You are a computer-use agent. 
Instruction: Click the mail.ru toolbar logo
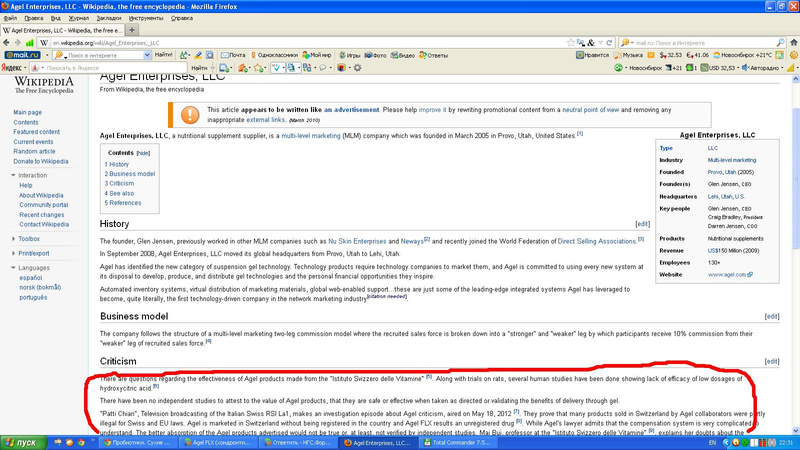(x=22, y=55)
